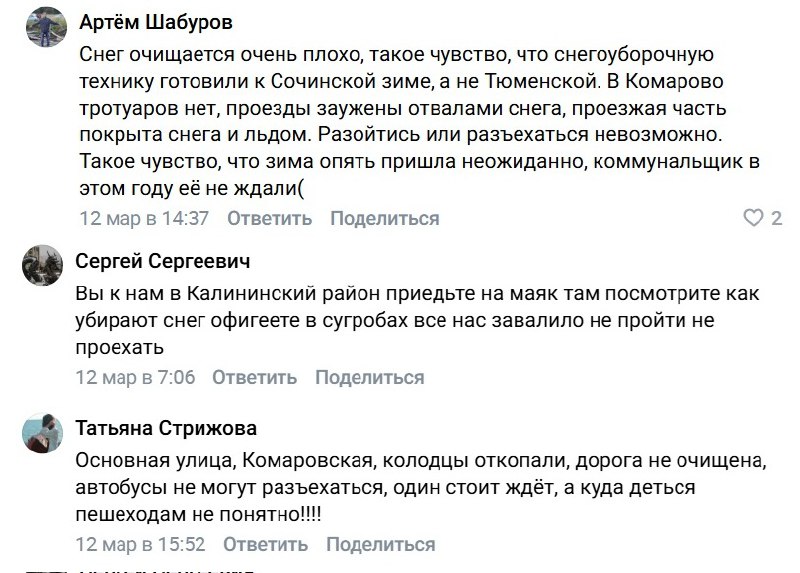Reply to Сергей Сергеевич's comment
Viewport: 800px width, 573px height.
pos(254,377)
